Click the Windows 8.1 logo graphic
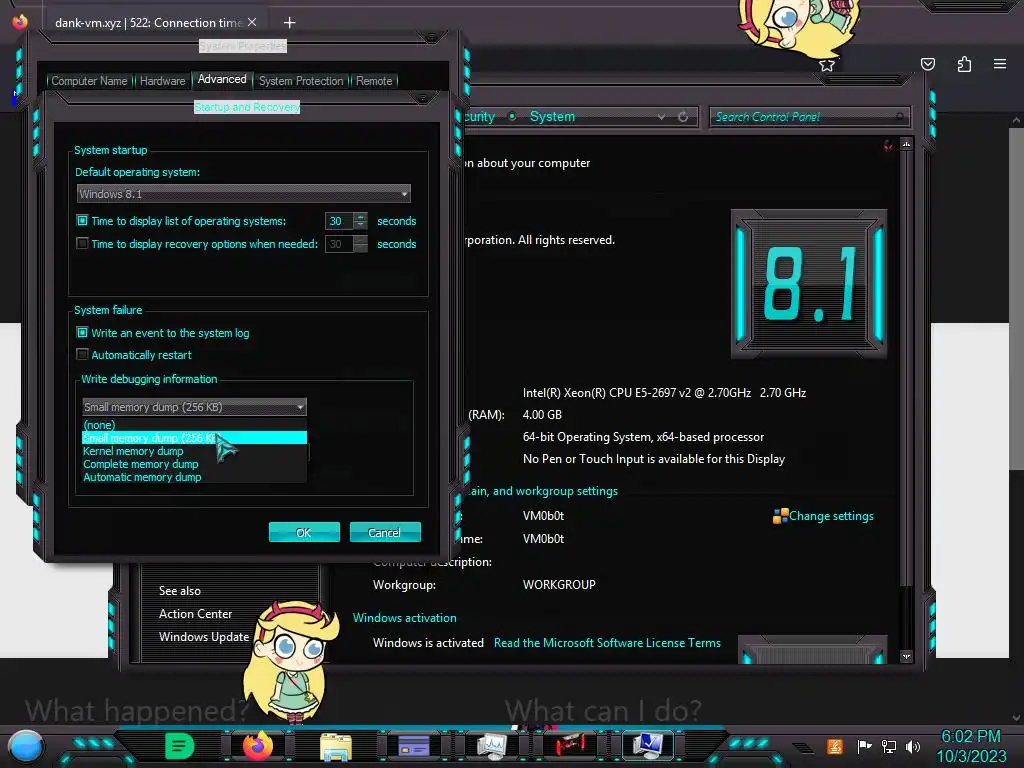1024x768 pixels. [808, 284]
